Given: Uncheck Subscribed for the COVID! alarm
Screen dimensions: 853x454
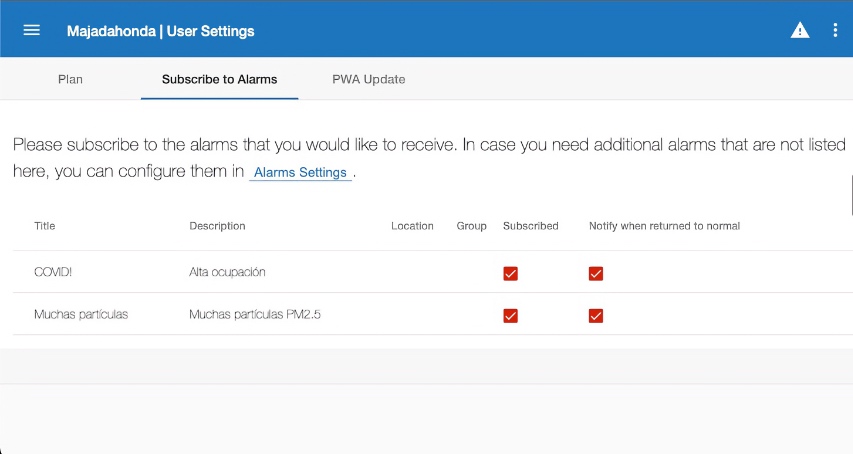Looking at the screenshot, I should click(x=510, y=273).
